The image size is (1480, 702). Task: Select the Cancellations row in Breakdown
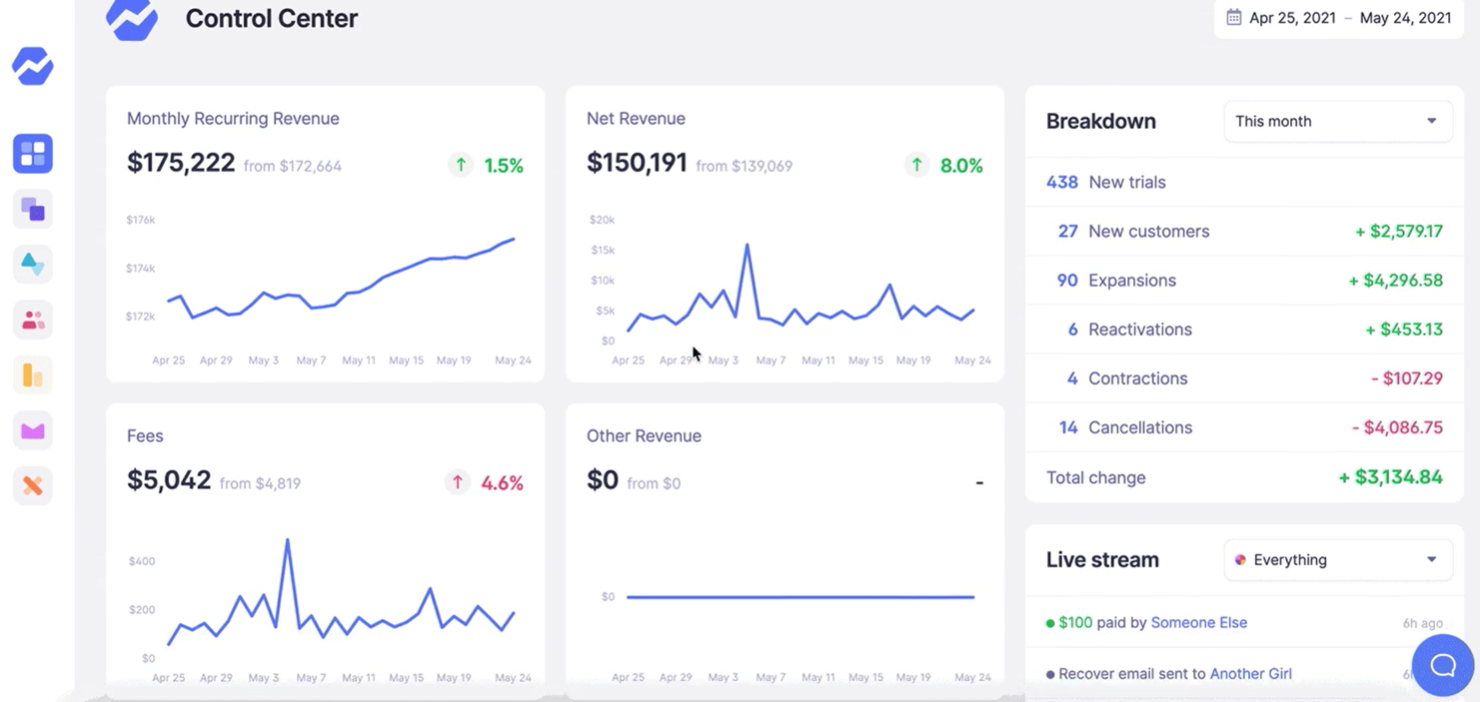tap(1243, 427)
